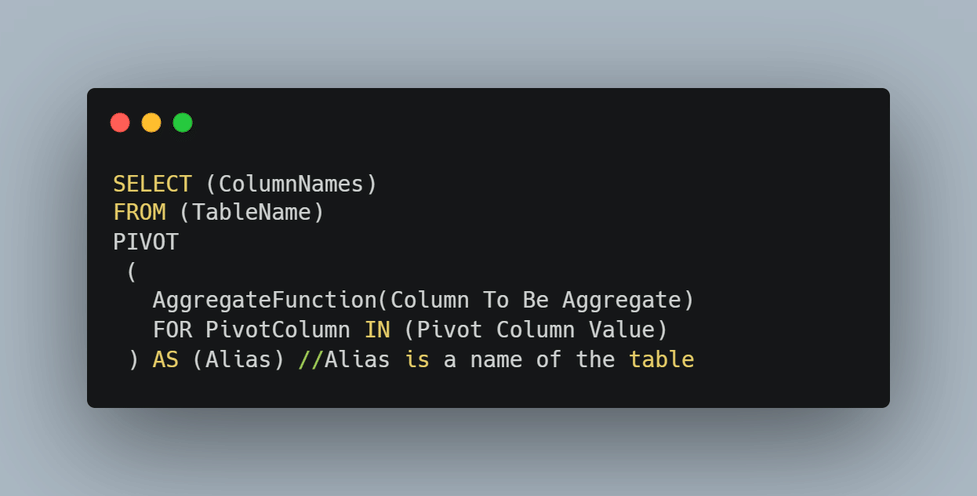The height and width of the screenshot is (496, 977).
Task: Click the SELECT keyword
Action: pyautogui.click(x=152, y=184)
